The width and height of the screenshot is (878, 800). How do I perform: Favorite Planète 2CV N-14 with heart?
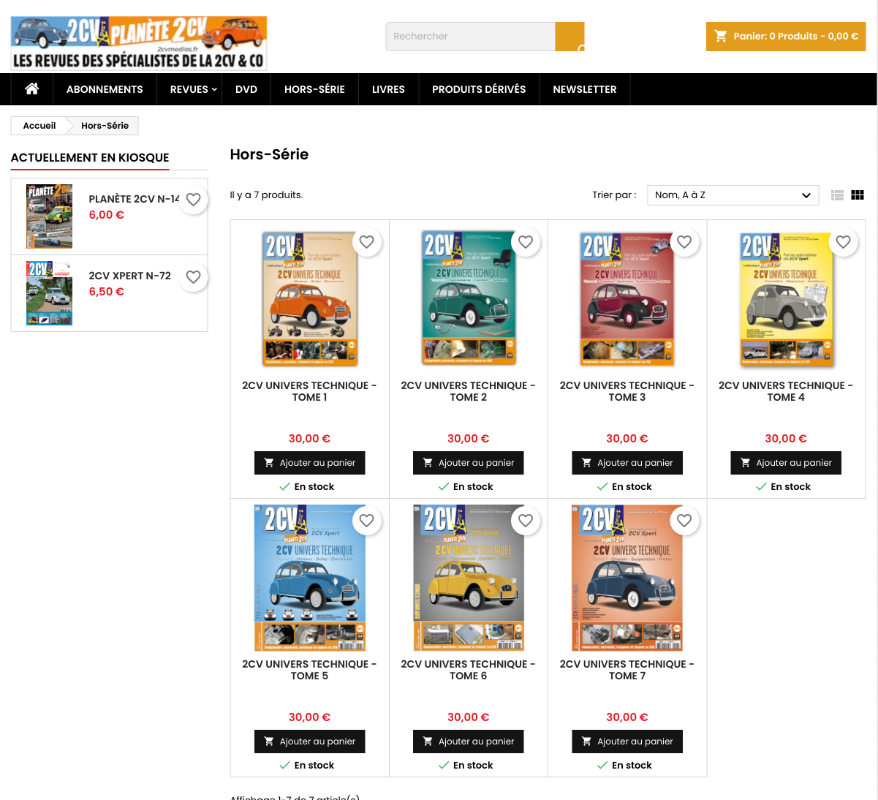[193, 200]
